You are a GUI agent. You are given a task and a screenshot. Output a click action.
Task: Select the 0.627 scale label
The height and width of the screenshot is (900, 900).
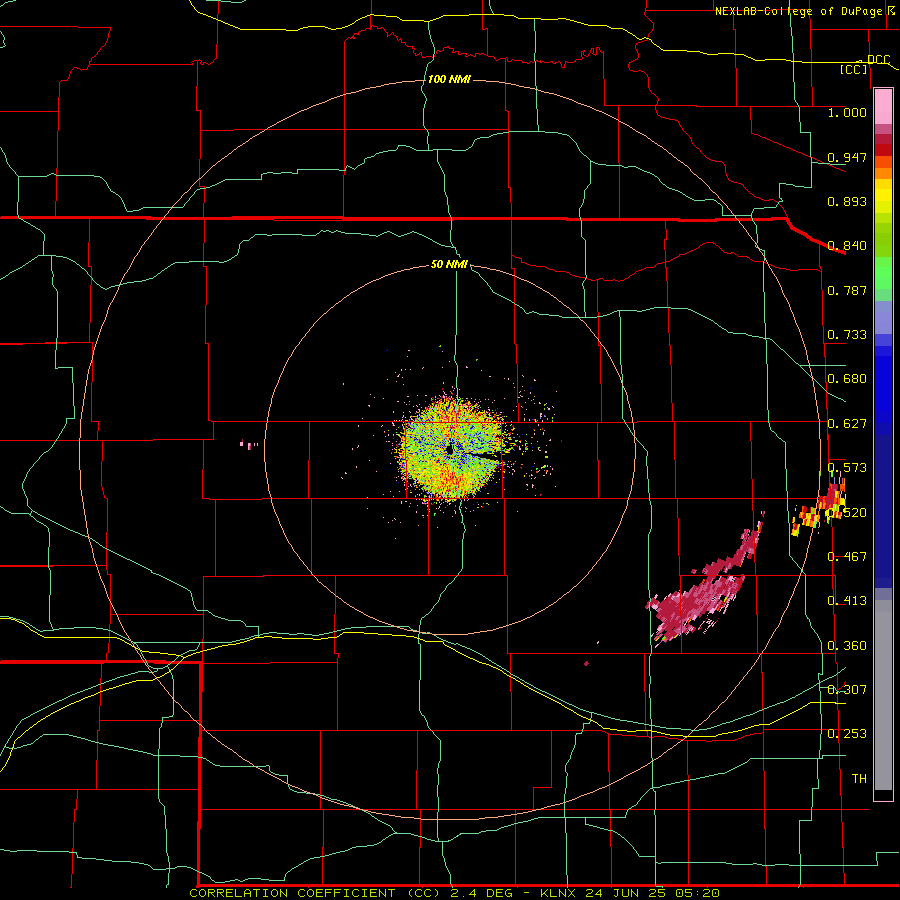point(847,424)
